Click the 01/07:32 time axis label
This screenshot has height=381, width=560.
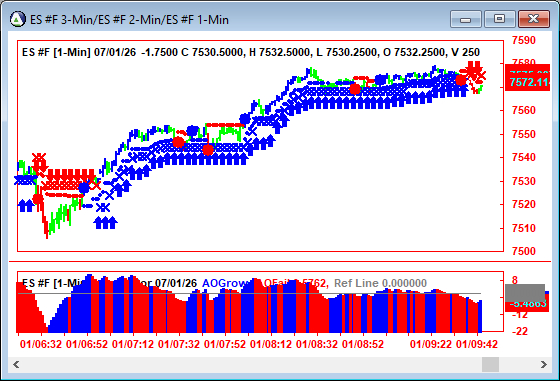179,344
